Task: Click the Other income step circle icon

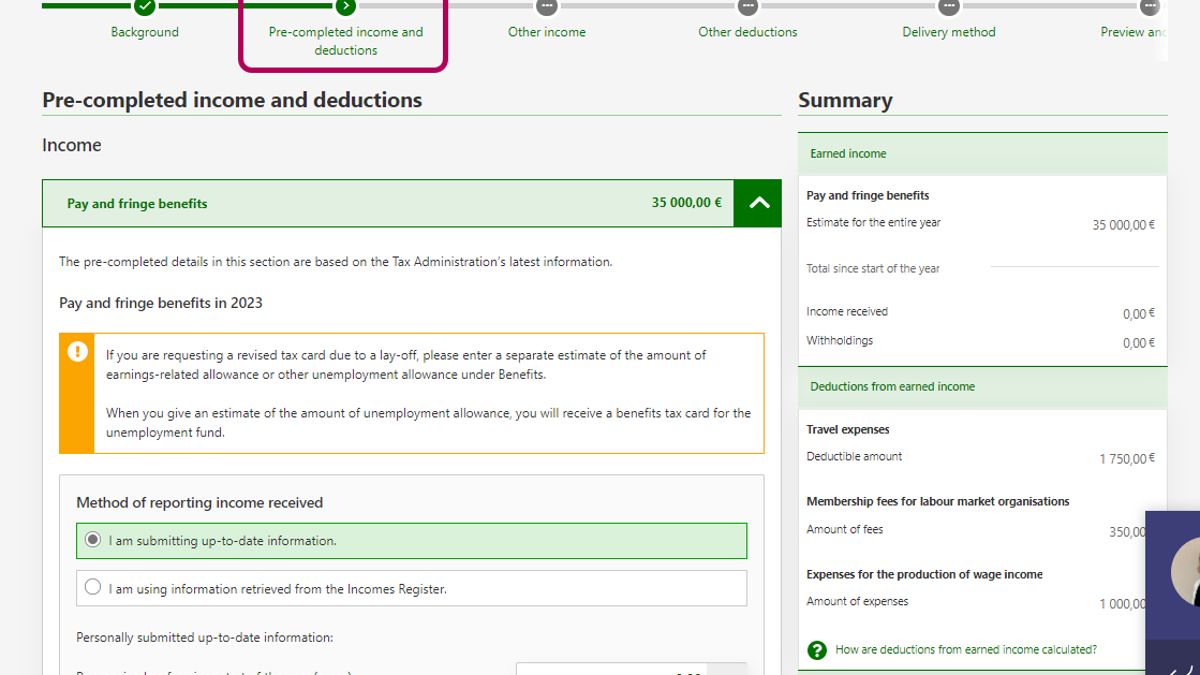Action: click(x=546, y=7)
